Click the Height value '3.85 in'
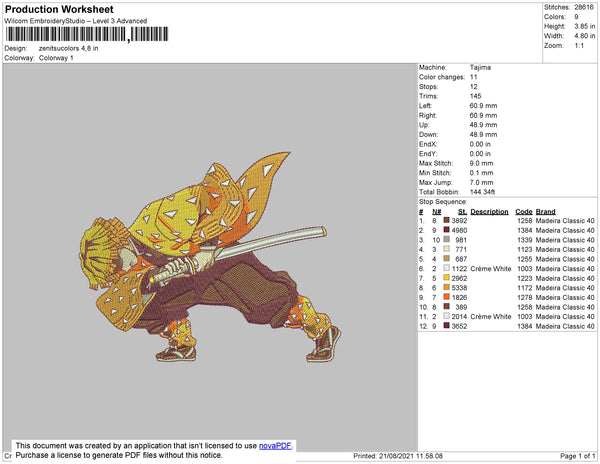Screen dimensions: 600x464 click(x=585, y=26)
